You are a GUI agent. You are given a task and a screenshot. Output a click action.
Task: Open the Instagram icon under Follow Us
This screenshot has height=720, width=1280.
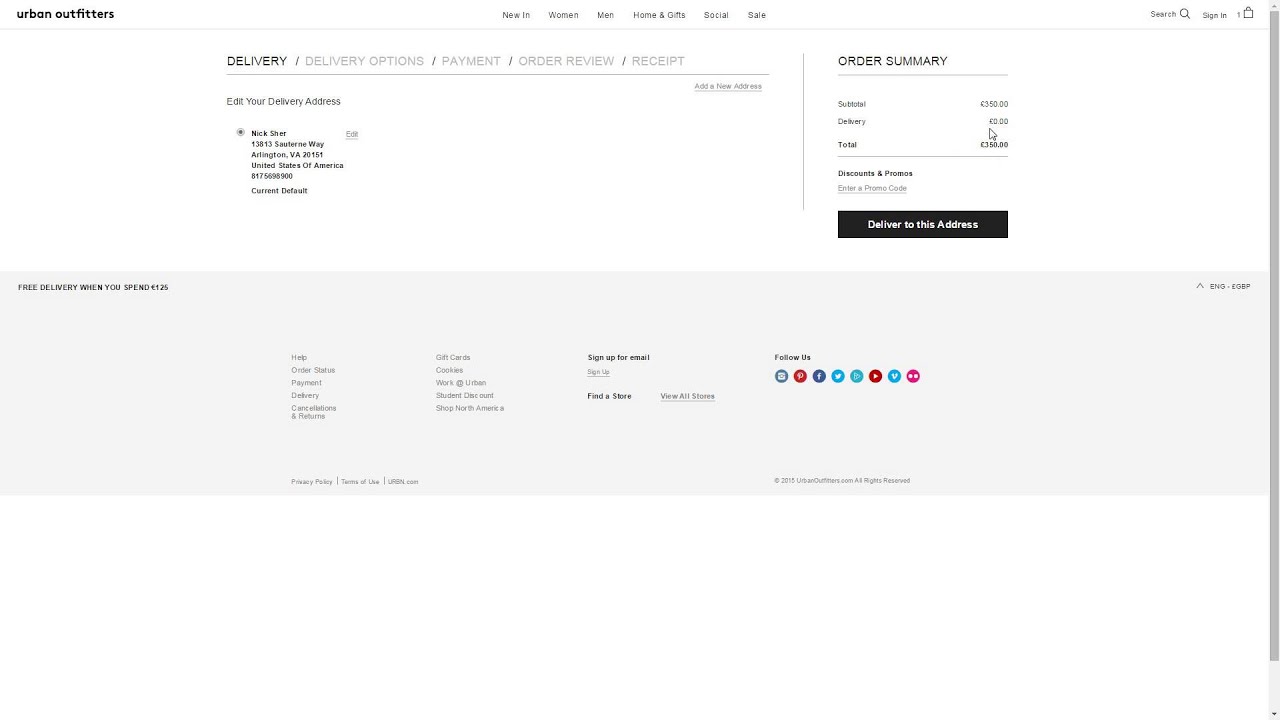tap(781, 376)
